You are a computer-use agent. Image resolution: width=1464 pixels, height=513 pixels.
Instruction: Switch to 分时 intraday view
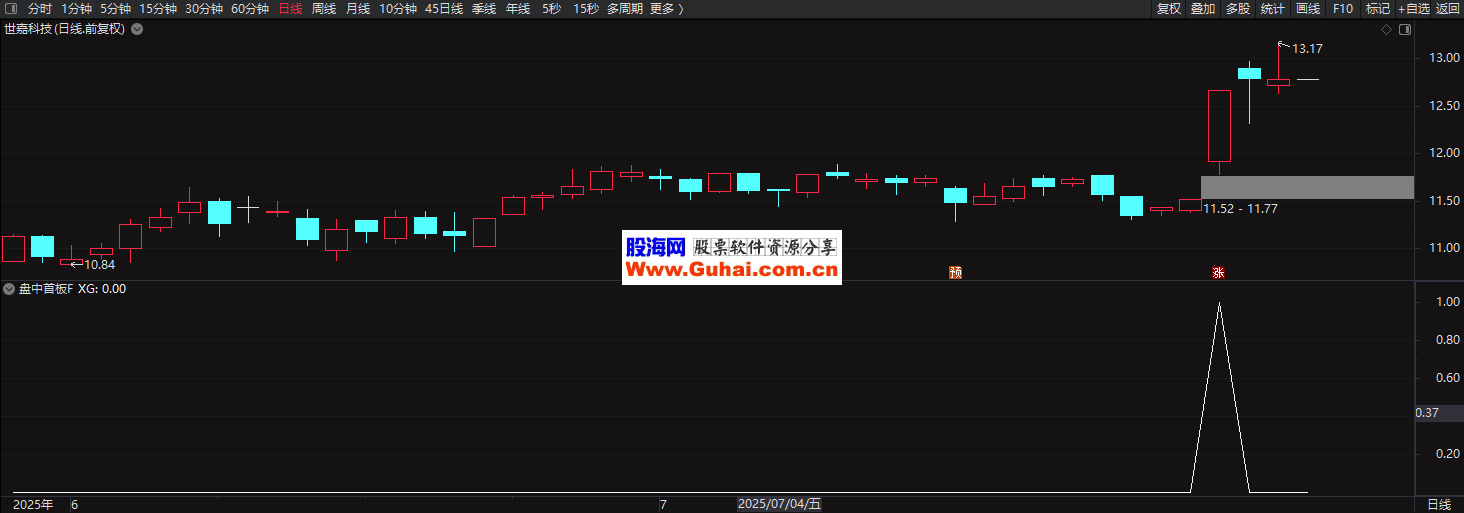pyautogui.click(x=40, y=9)
